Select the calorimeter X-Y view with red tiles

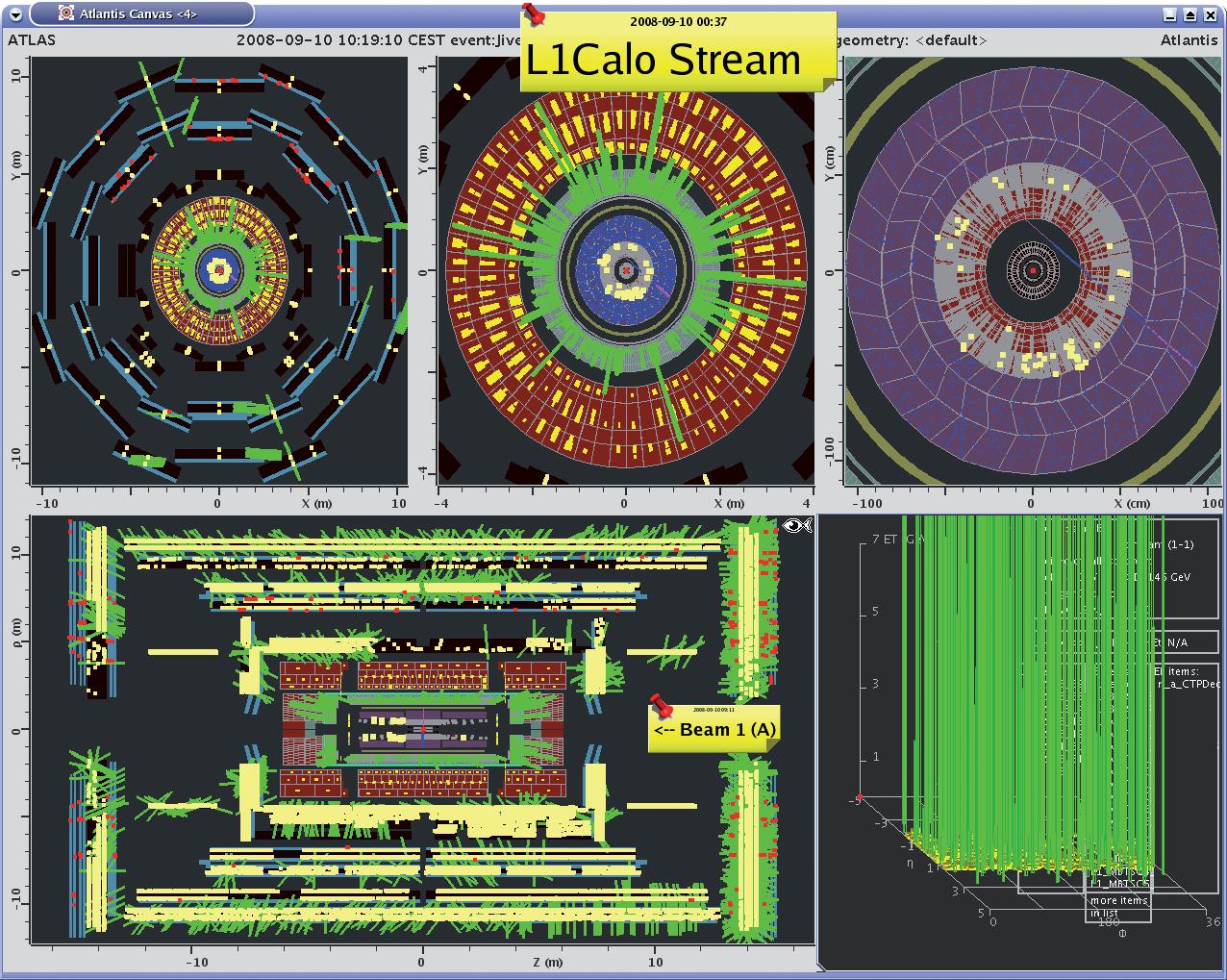point(626,271)
